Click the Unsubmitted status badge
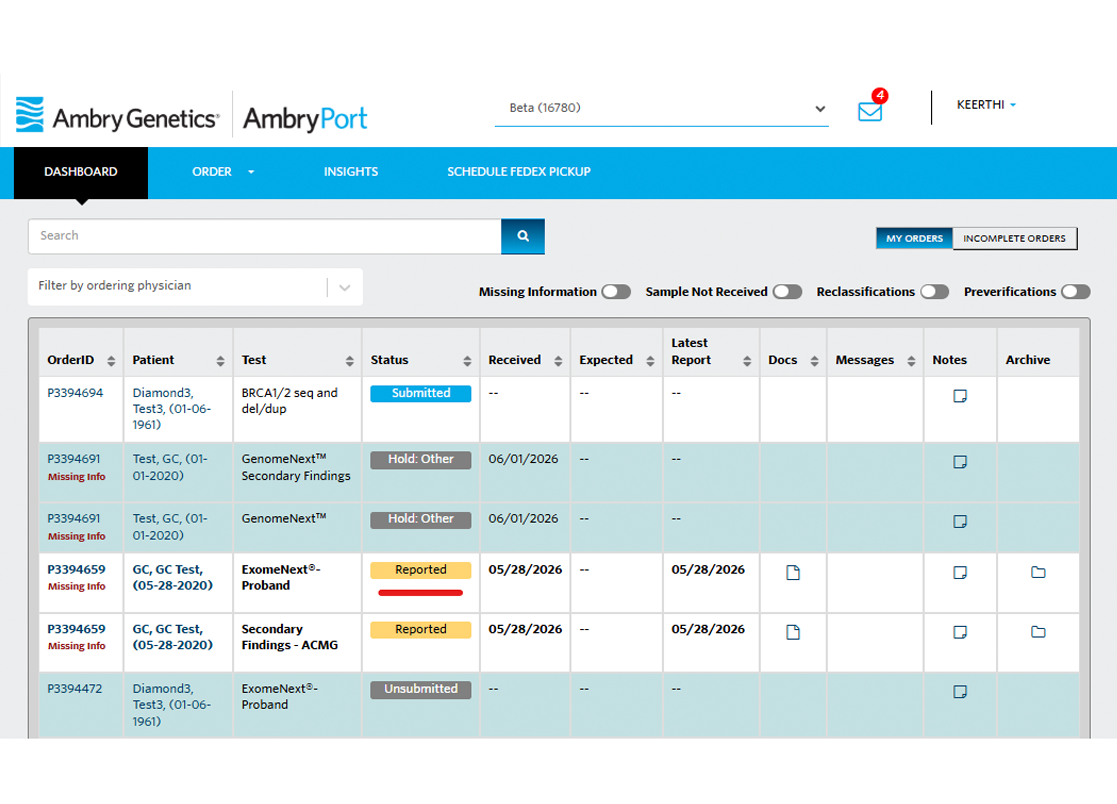Viewport: 1117px width, 804px height. click(420, 689)
